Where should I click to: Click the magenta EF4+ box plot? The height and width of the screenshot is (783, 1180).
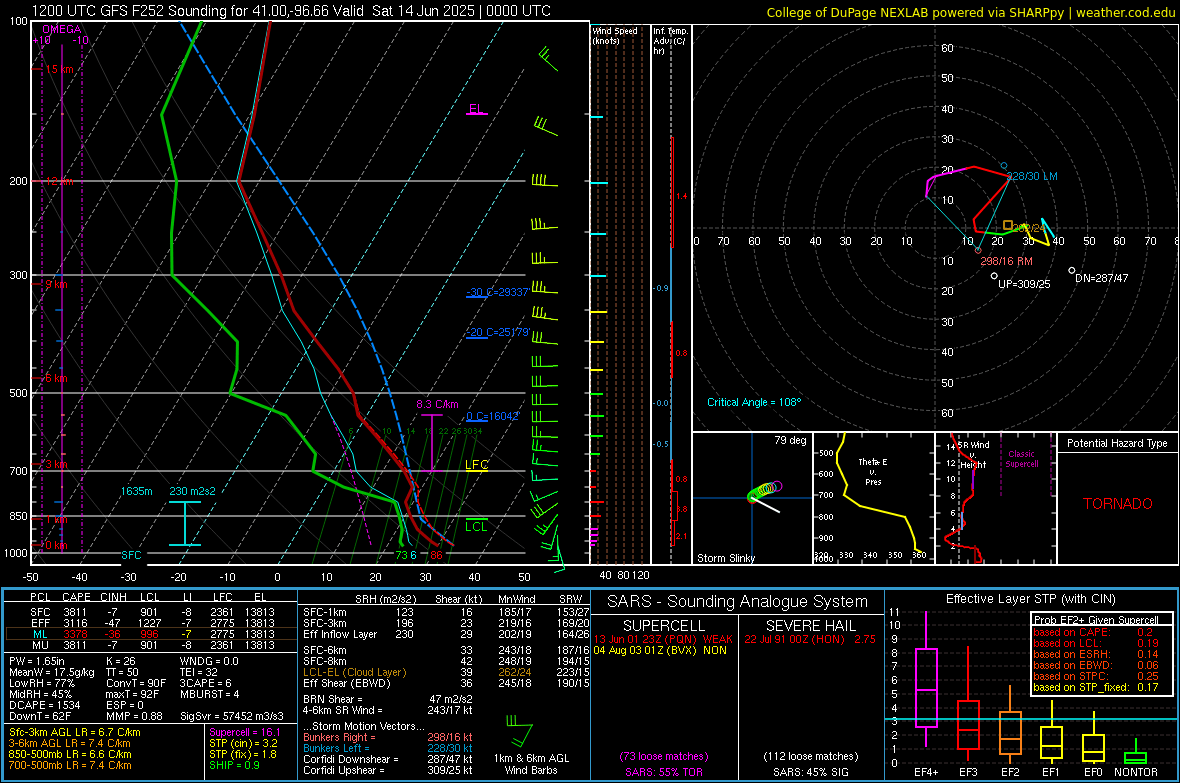tap(926, 680)
